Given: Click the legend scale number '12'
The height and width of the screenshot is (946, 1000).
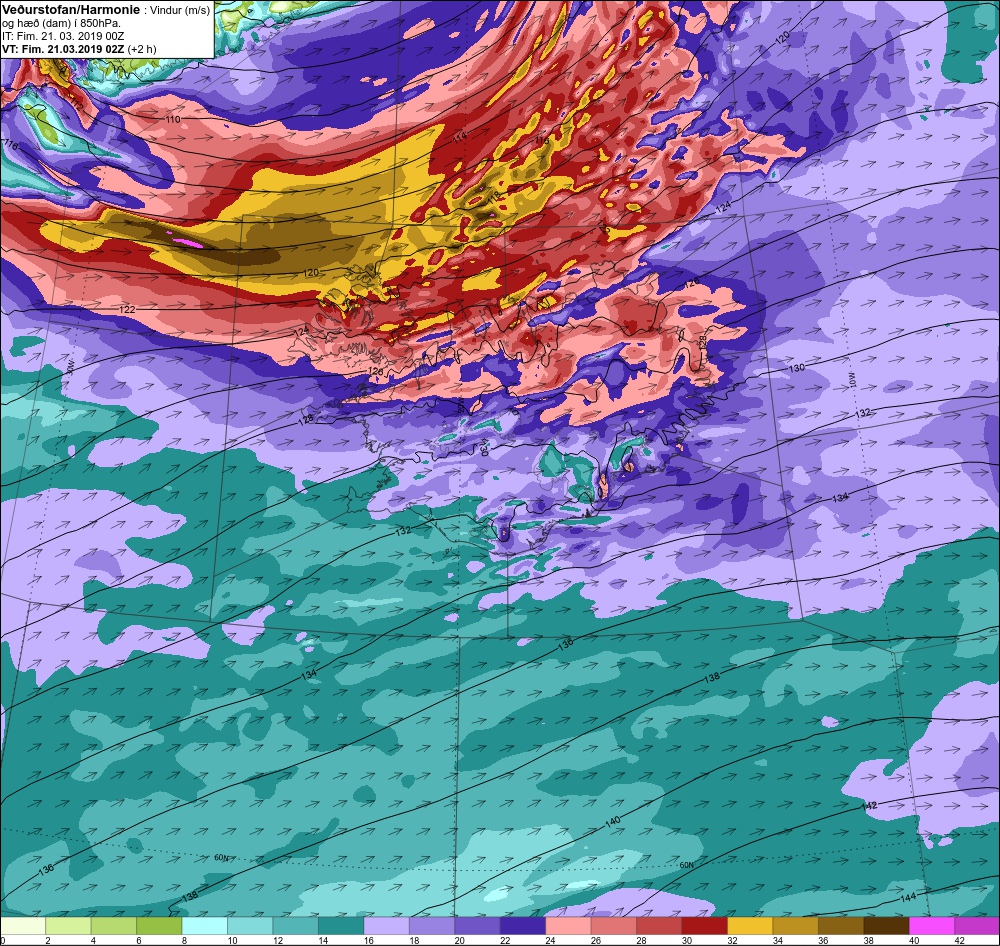Looking at the screenshot, I should [277, 940].
